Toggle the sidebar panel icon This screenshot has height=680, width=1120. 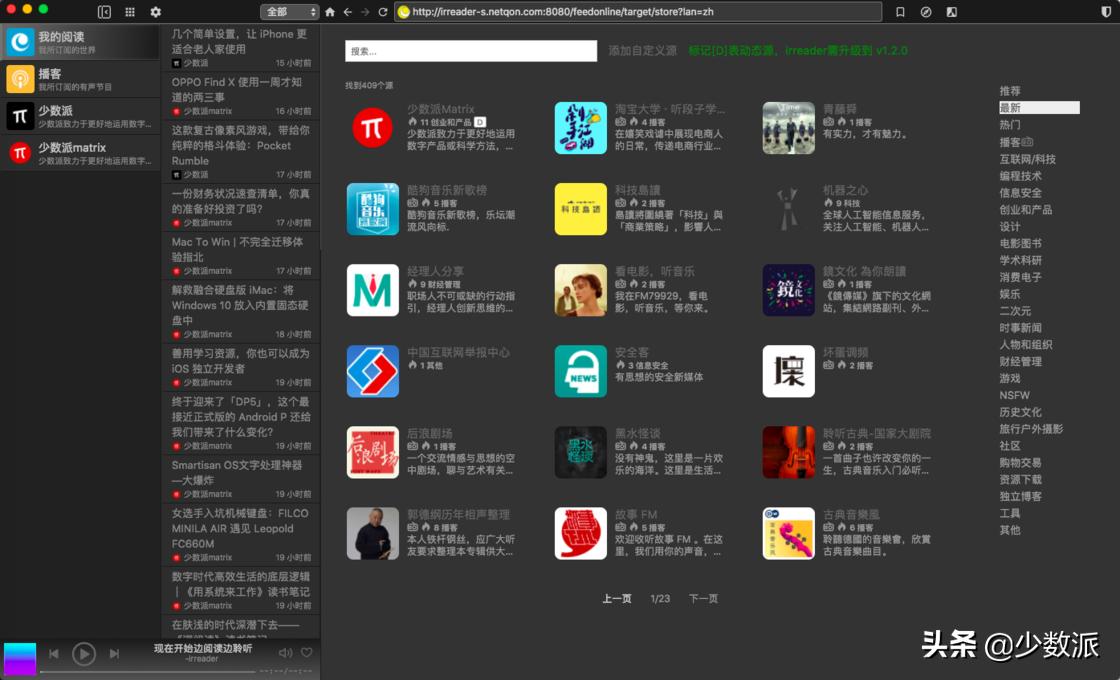click(105, 12)
